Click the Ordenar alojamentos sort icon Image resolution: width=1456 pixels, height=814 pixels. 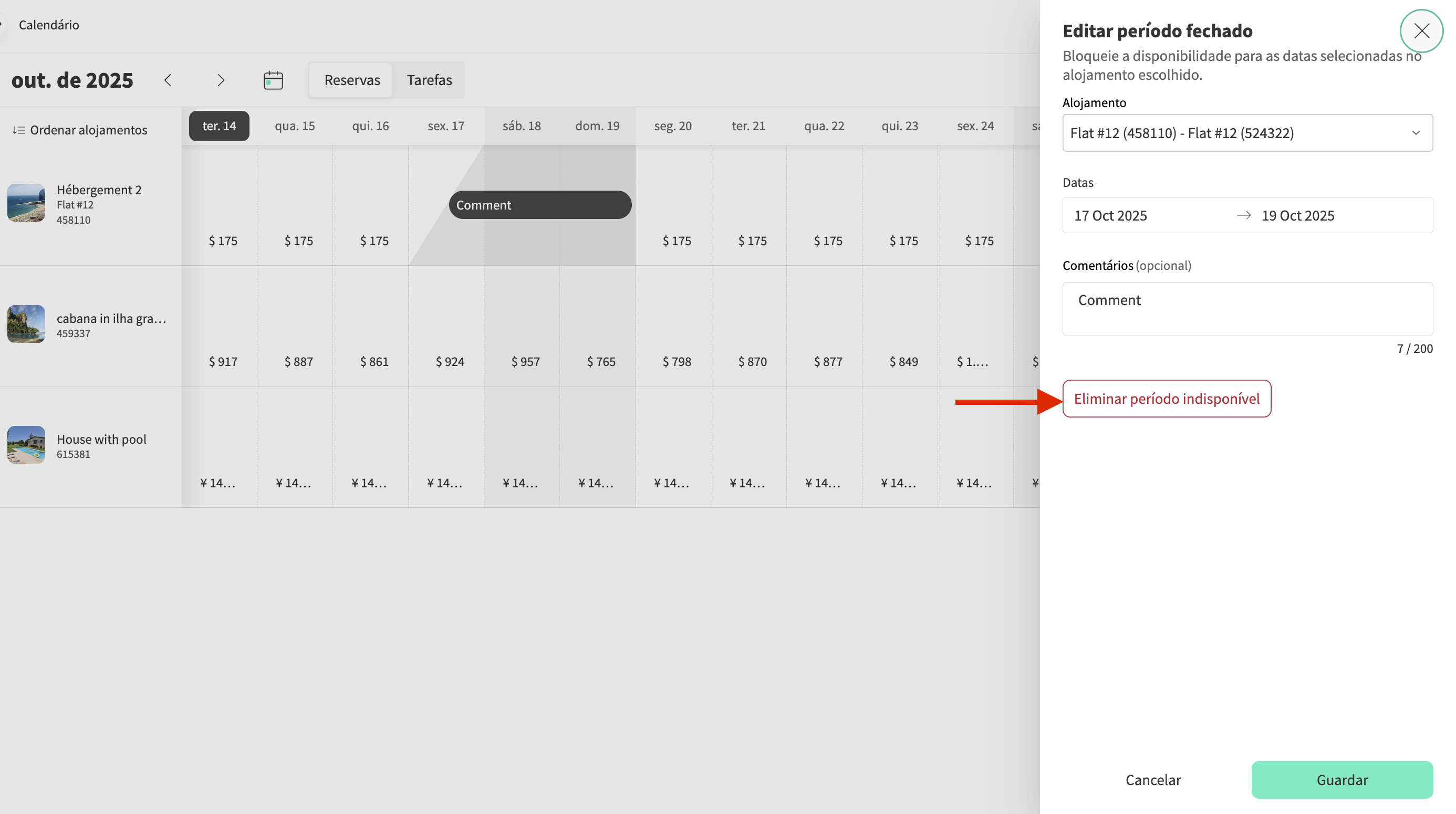pos(19,130)
